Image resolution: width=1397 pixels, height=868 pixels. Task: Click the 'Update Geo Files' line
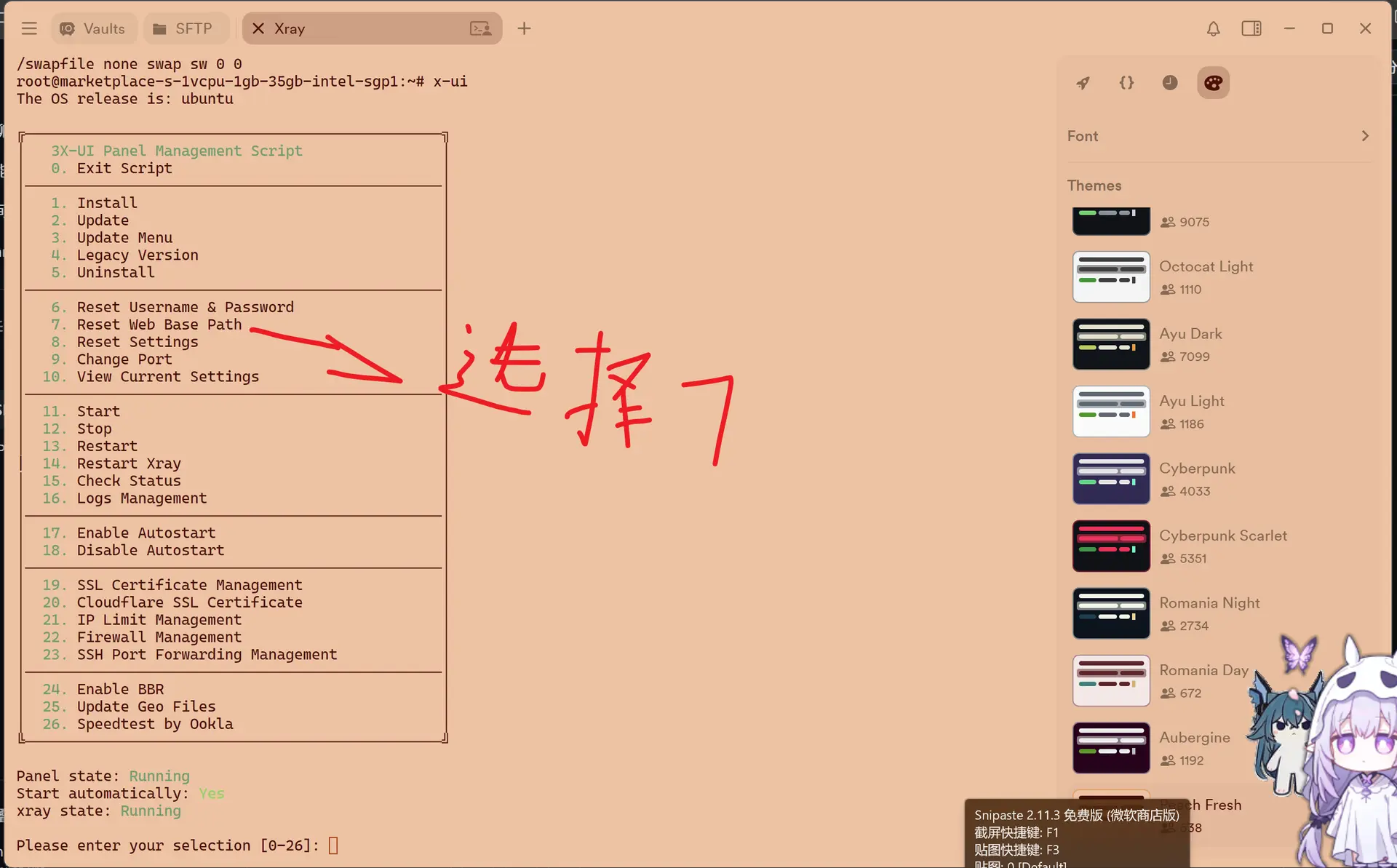coord(129,706)
